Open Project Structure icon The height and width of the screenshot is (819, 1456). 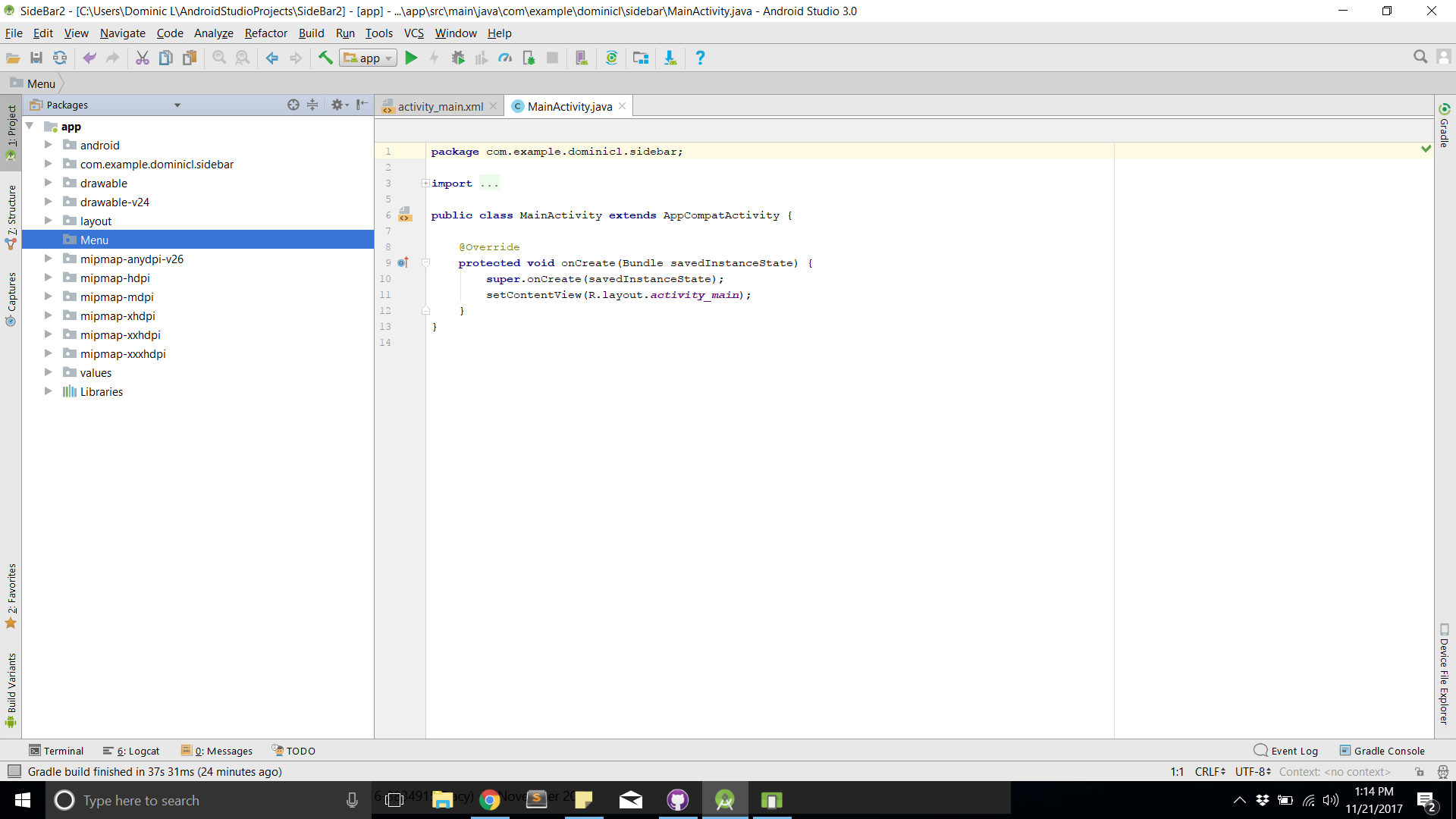tap(641, 58)
